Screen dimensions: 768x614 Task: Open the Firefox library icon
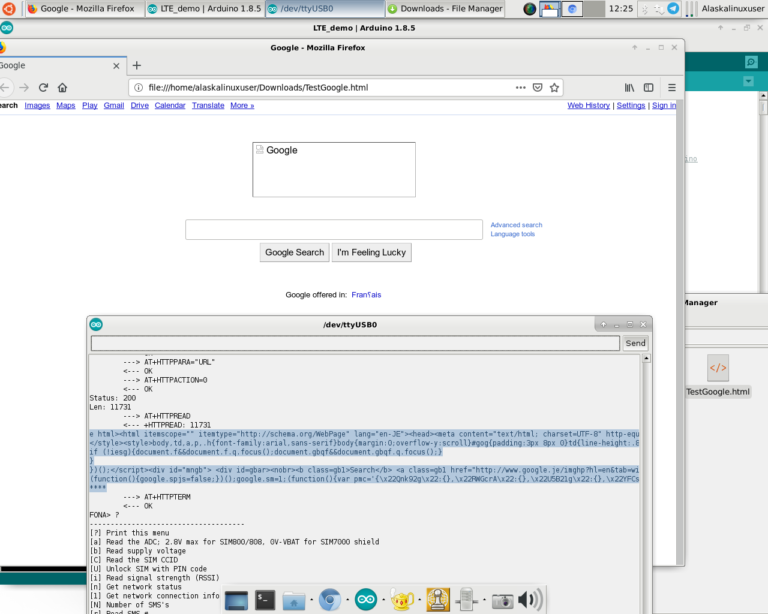(x=631, y=87)
